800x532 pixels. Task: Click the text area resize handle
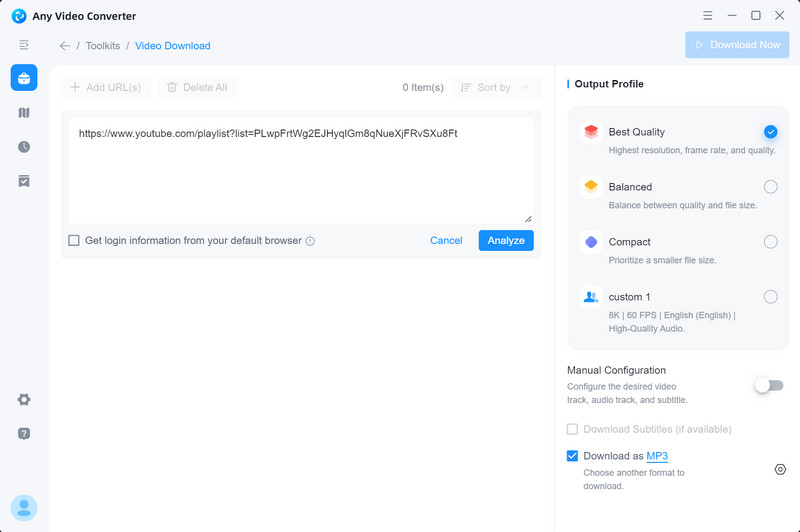coord(528,219)
